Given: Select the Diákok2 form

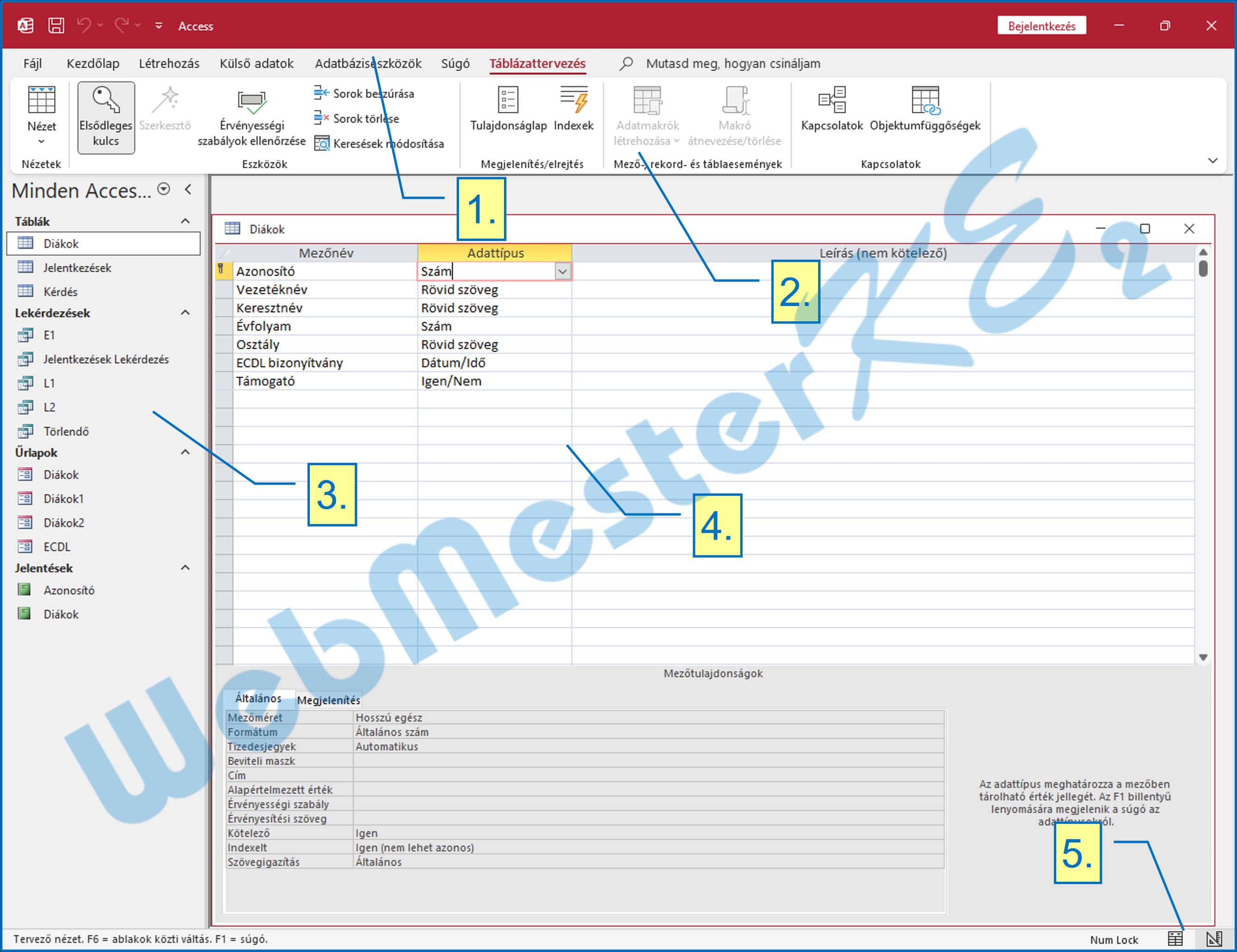Looking at the screenshot, I should 104,523.
